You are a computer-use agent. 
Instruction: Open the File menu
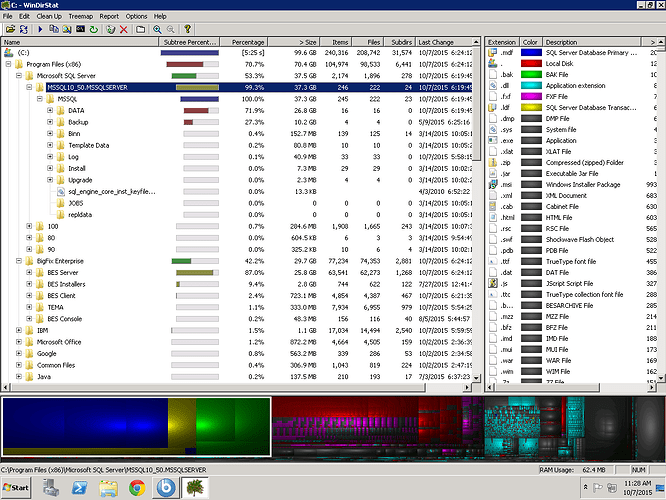(8, 16)
